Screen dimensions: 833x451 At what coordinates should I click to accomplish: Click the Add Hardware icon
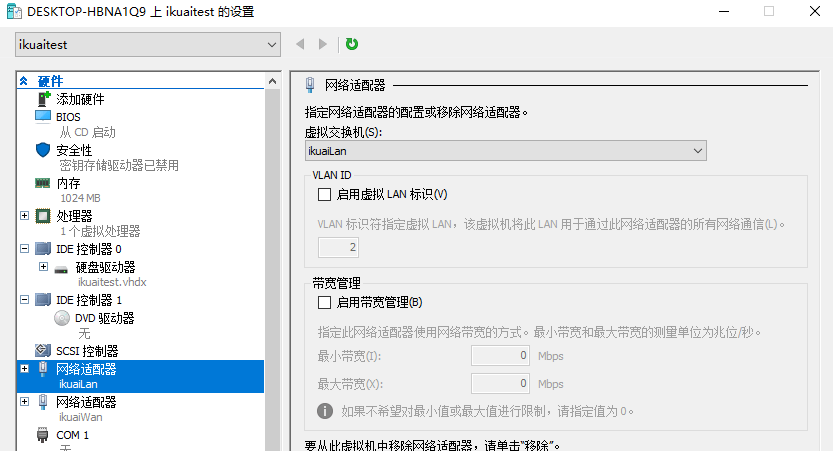click(44, 99)
